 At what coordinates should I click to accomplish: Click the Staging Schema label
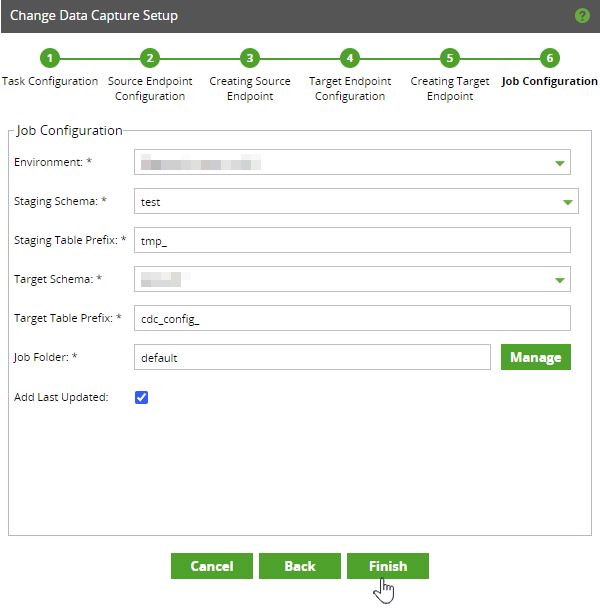click(x=60, y=201)
